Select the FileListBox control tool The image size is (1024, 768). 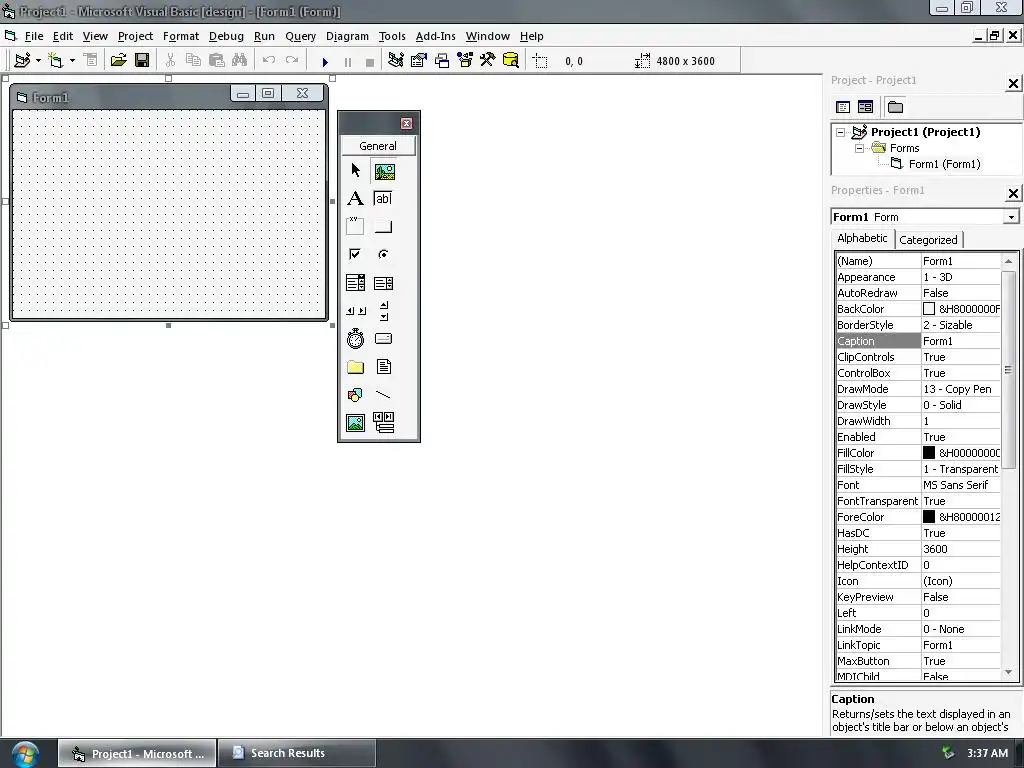tap(383, 367)
